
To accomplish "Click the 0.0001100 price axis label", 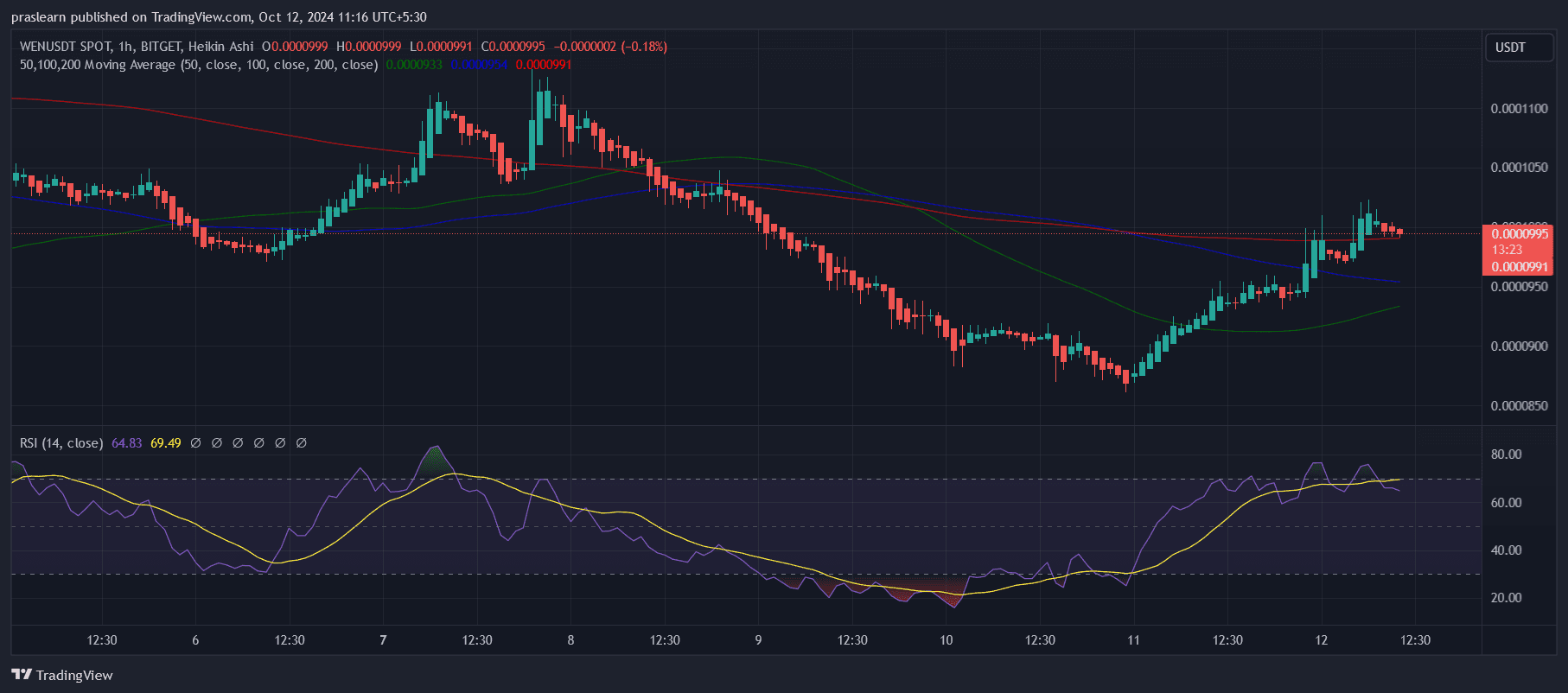I will coord(1519,109).
